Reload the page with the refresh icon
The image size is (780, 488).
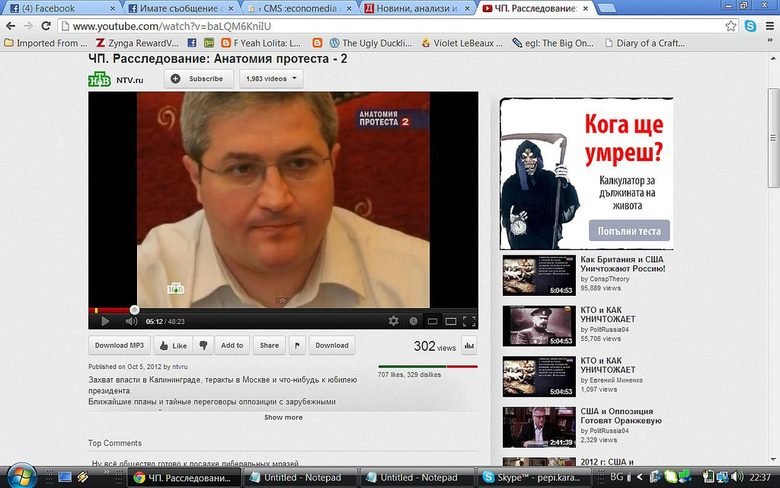(46, 26)
